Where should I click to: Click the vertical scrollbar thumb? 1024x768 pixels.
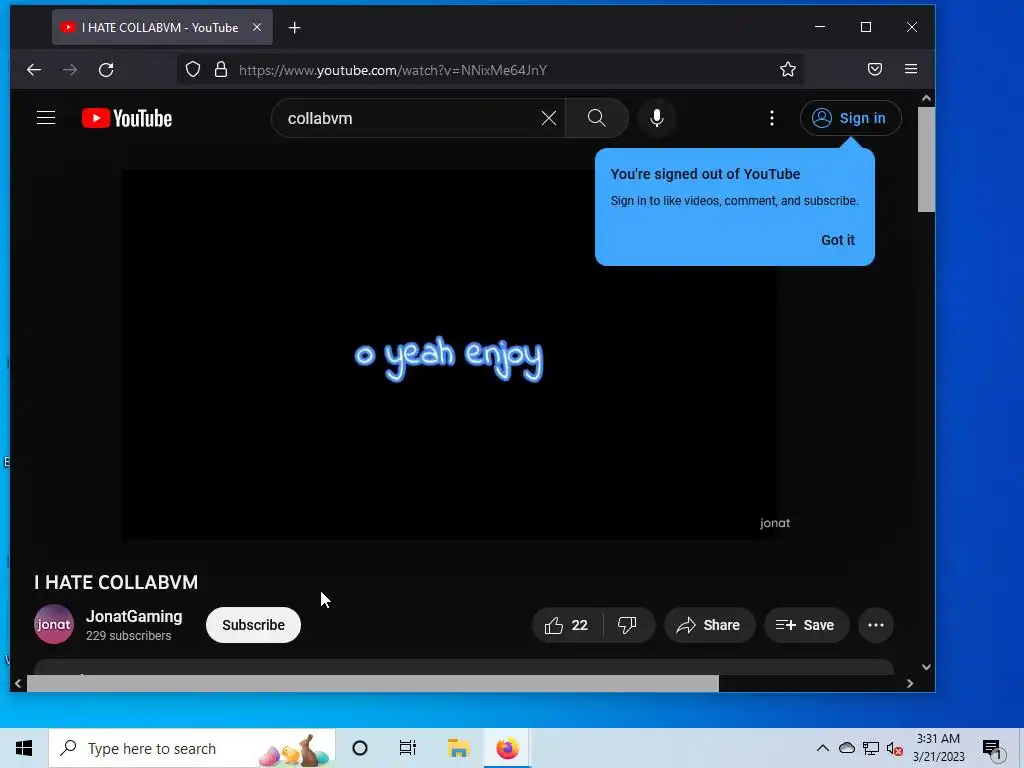pos(926,159)
